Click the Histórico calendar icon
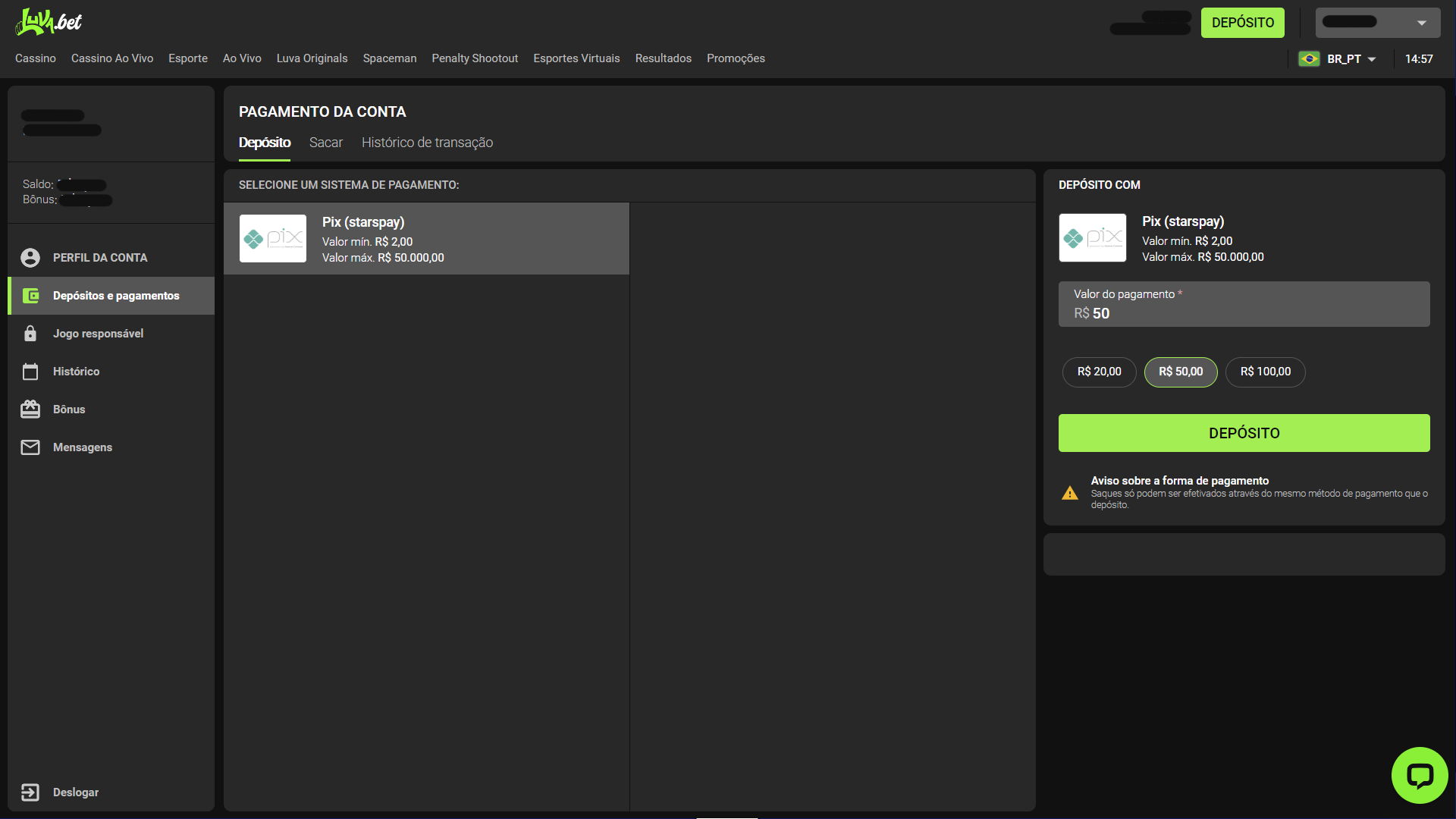This screenshot has height=819, width=1456. [x=30, y=372]
